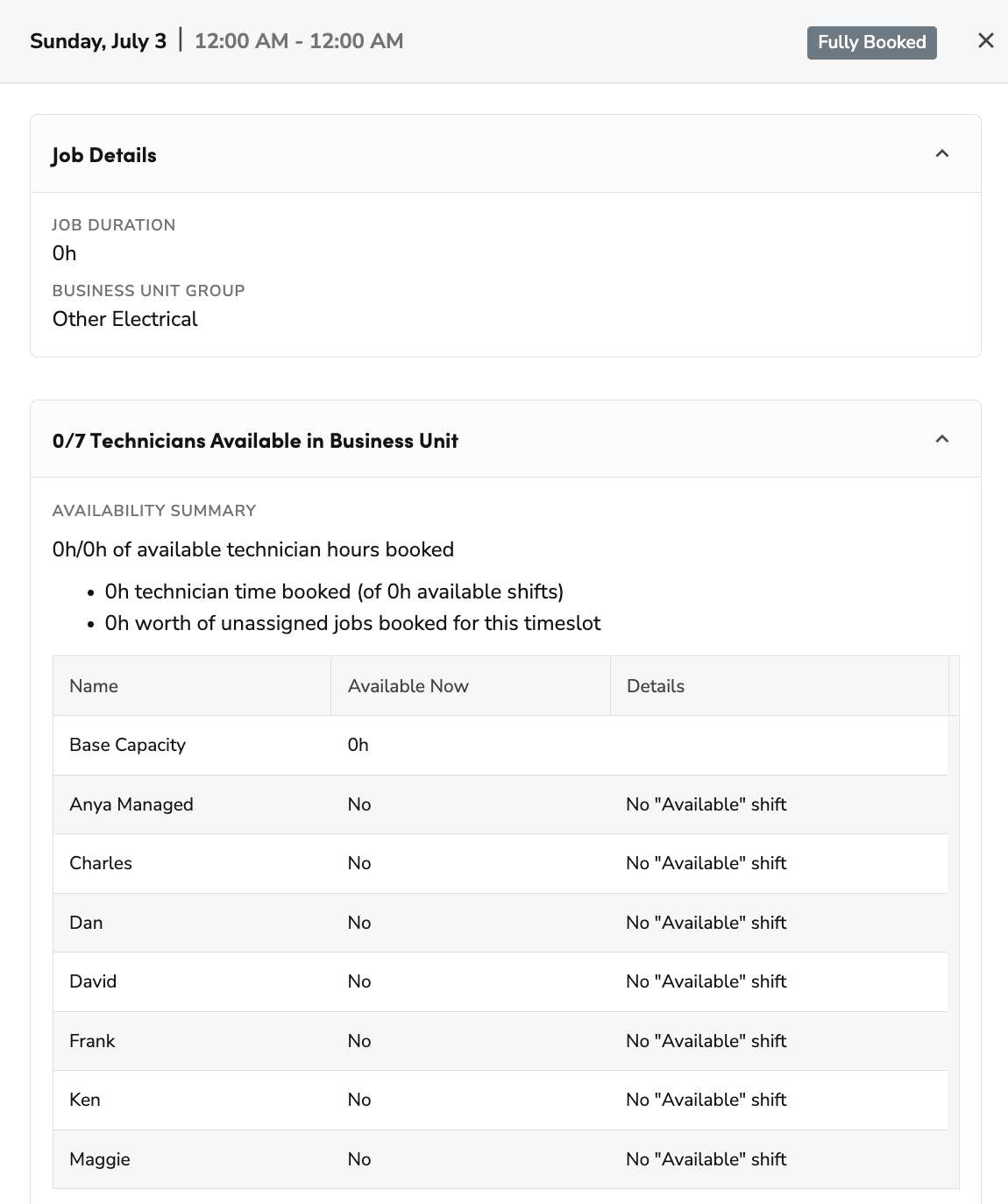
Task: Select Business Unit Group Other Electrical
Action: [124, 319]
